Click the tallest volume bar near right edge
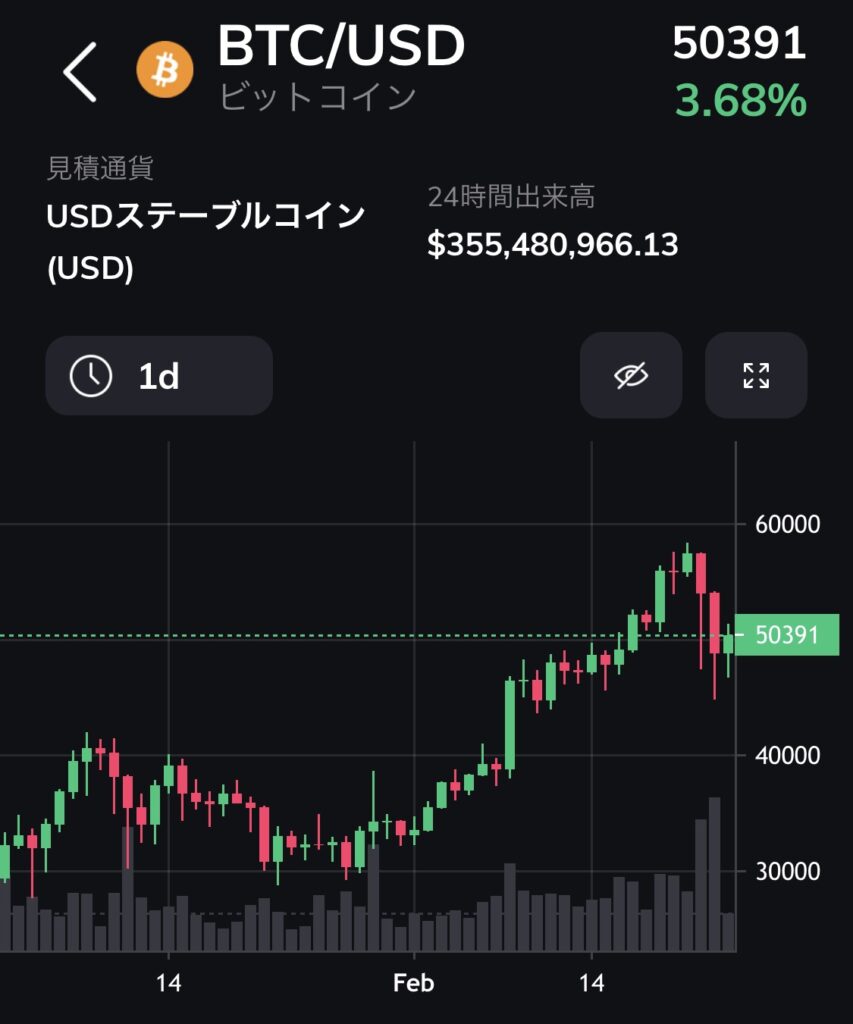Screen dimensions: 853x1024 tap(715, 874)
